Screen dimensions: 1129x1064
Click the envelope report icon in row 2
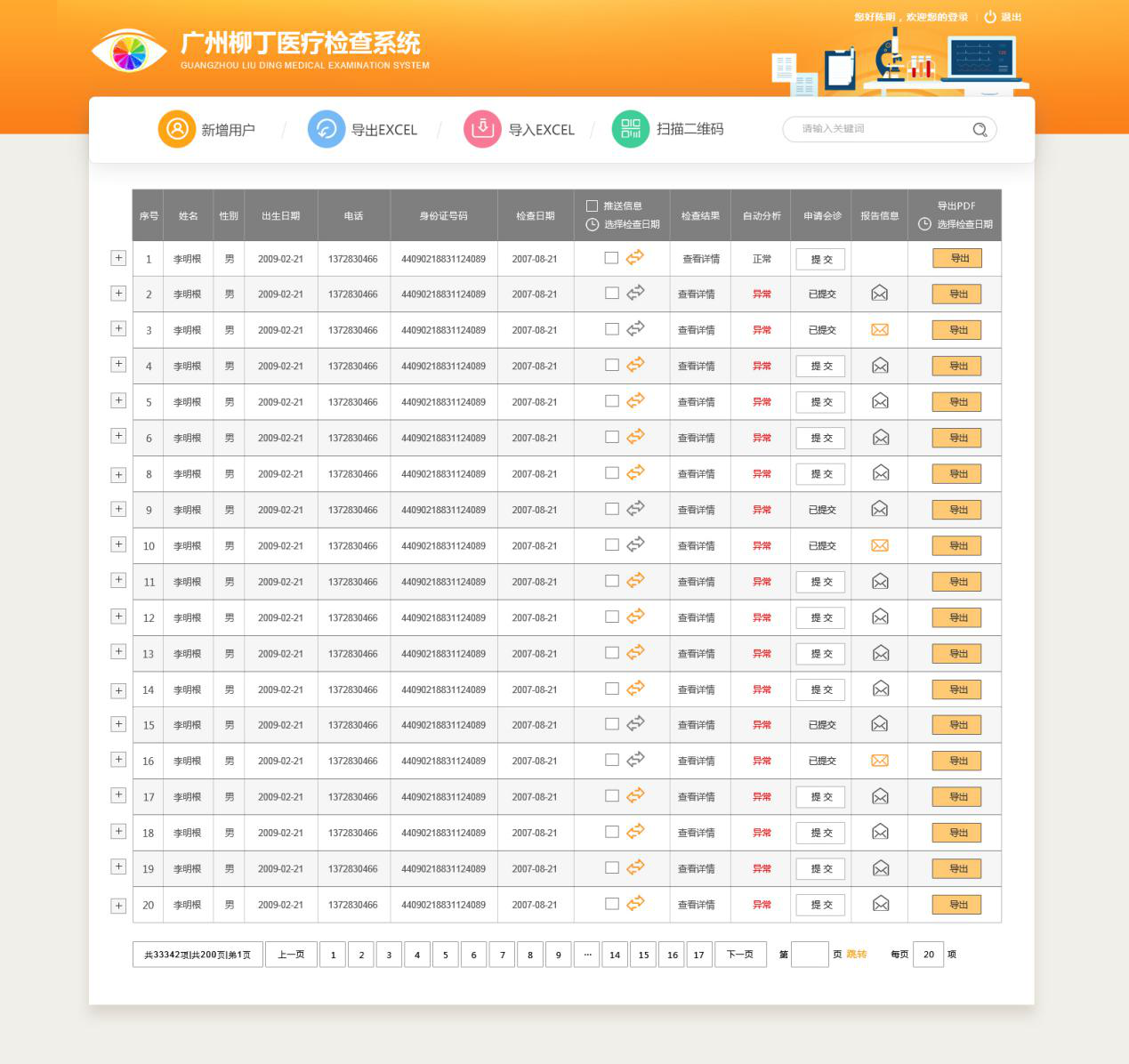point(879,294)
